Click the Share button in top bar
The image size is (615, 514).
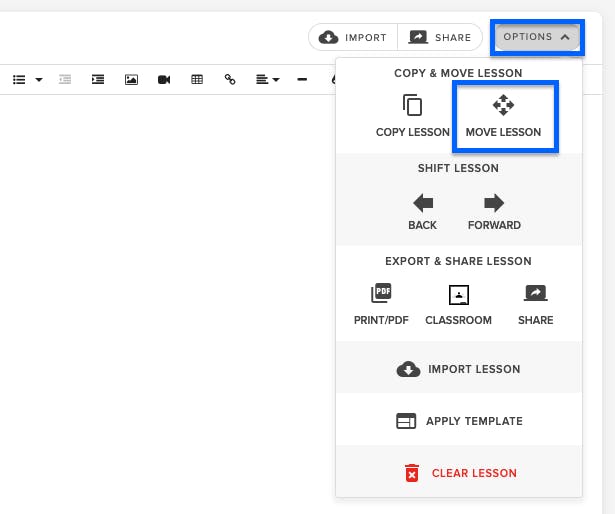tap(440, 37)
